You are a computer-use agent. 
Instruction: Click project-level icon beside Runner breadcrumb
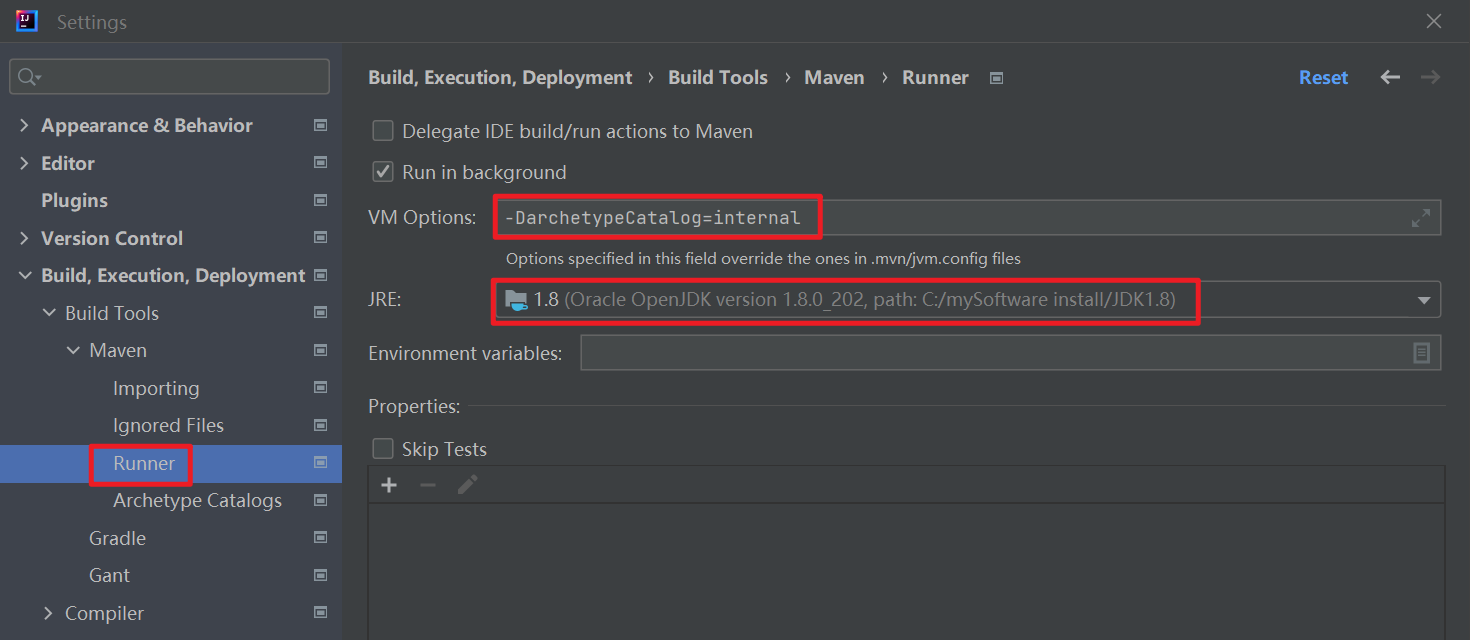tap(996, 78)
